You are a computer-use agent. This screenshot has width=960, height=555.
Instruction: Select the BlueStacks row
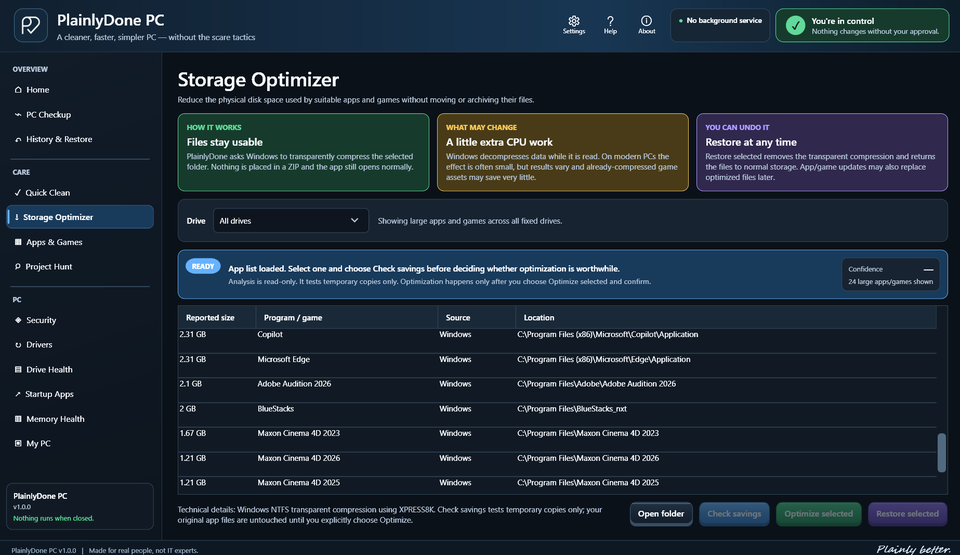pyautogui.click(x=557, y=415)
